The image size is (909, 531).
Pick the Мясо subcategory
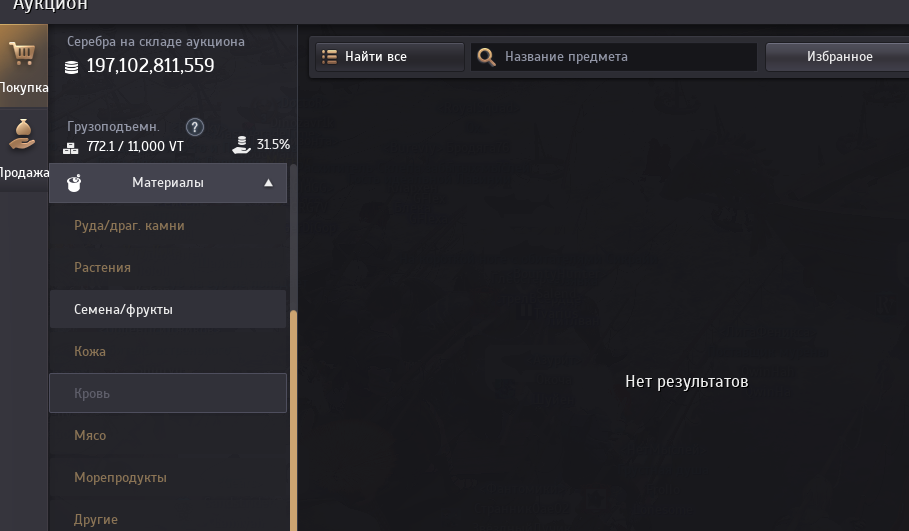(90, 436)
